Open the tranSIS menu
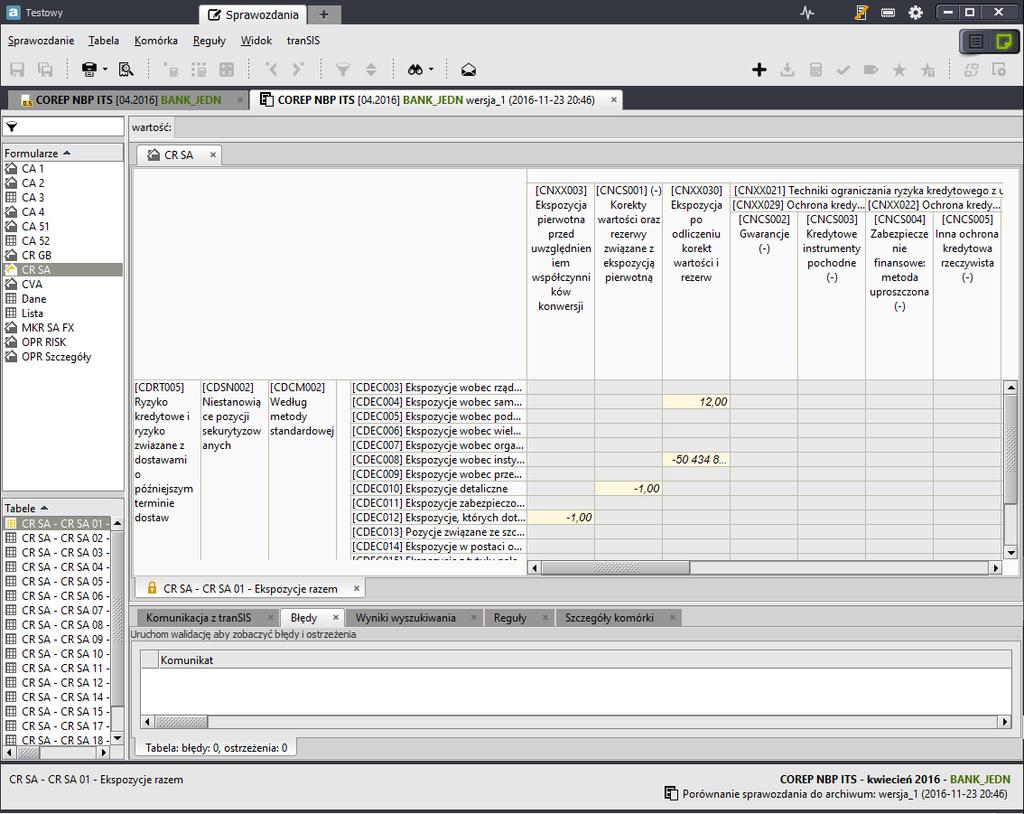 [x=303, y=41]
